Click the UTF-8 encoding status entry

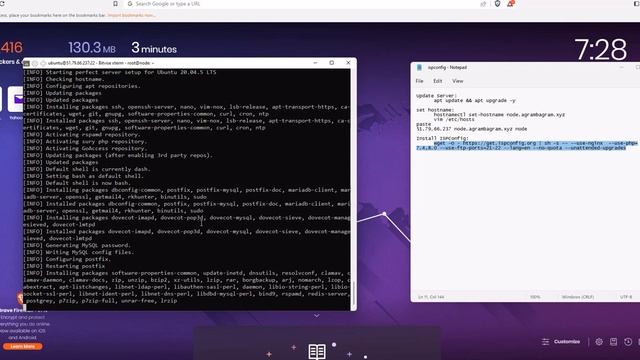pos(626,297)
